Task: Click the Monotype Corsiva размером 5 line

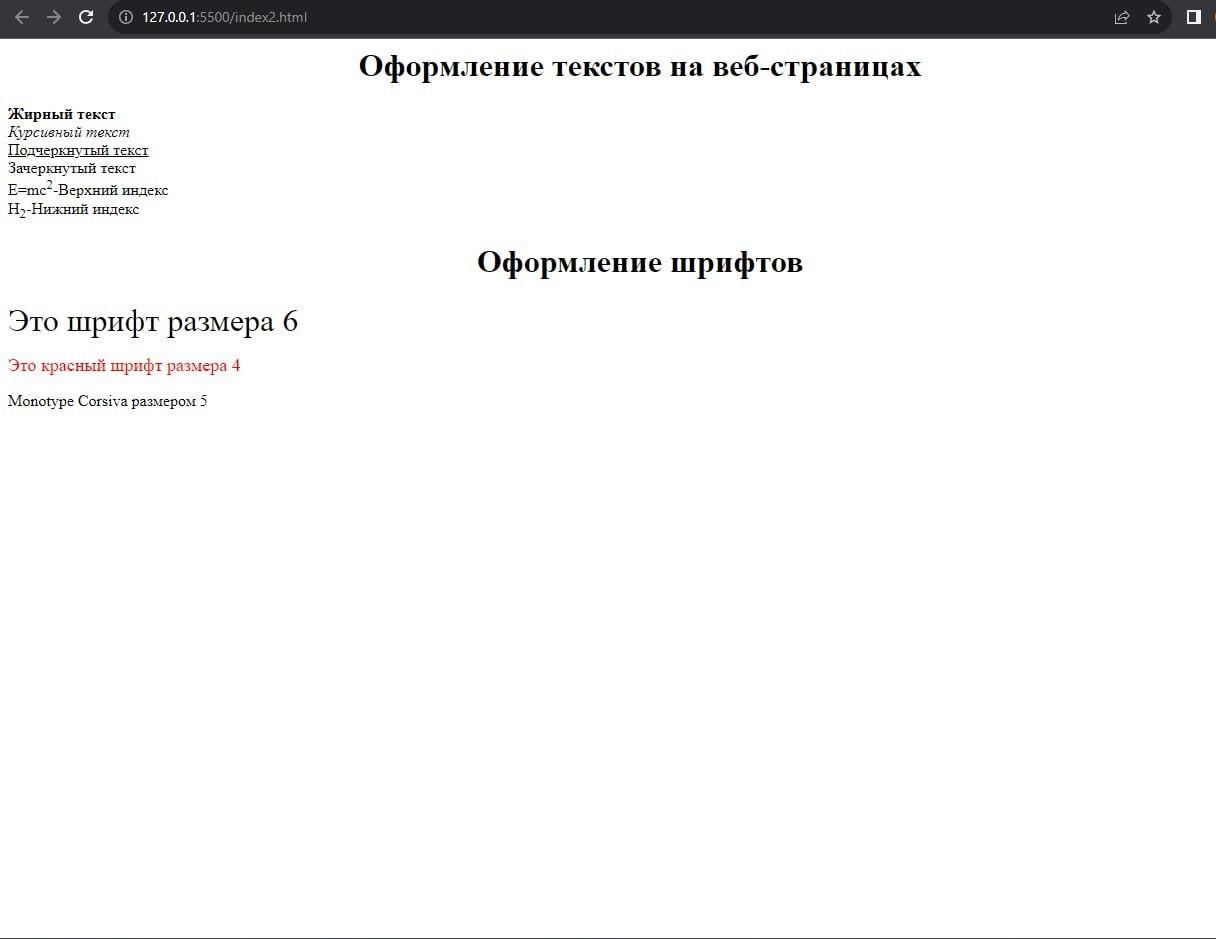Action: pos(108,401)
